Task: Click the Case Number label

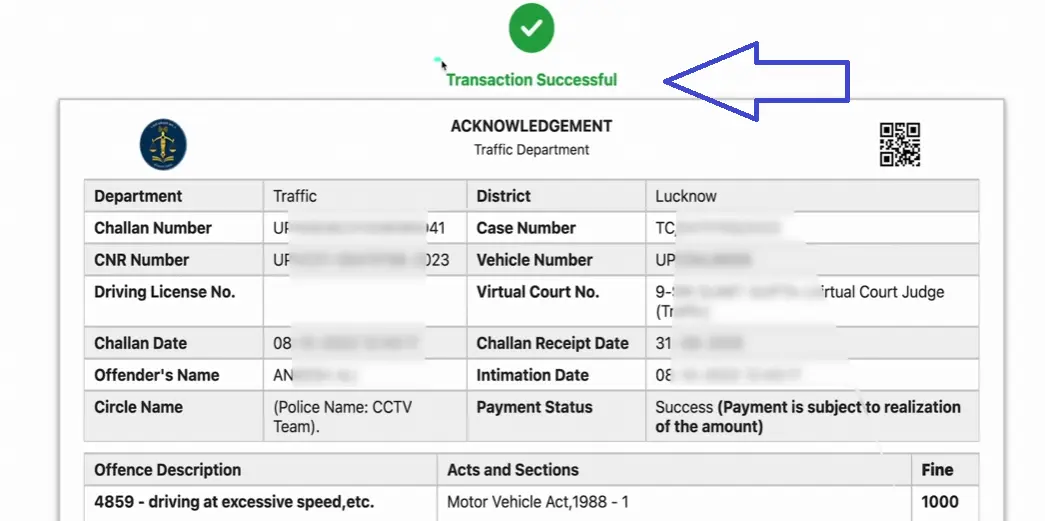Action: pos(526,228)
